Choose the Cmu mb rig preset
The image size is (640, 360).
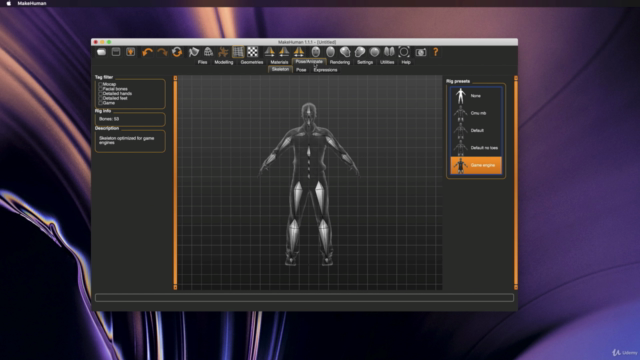[476, 113]
